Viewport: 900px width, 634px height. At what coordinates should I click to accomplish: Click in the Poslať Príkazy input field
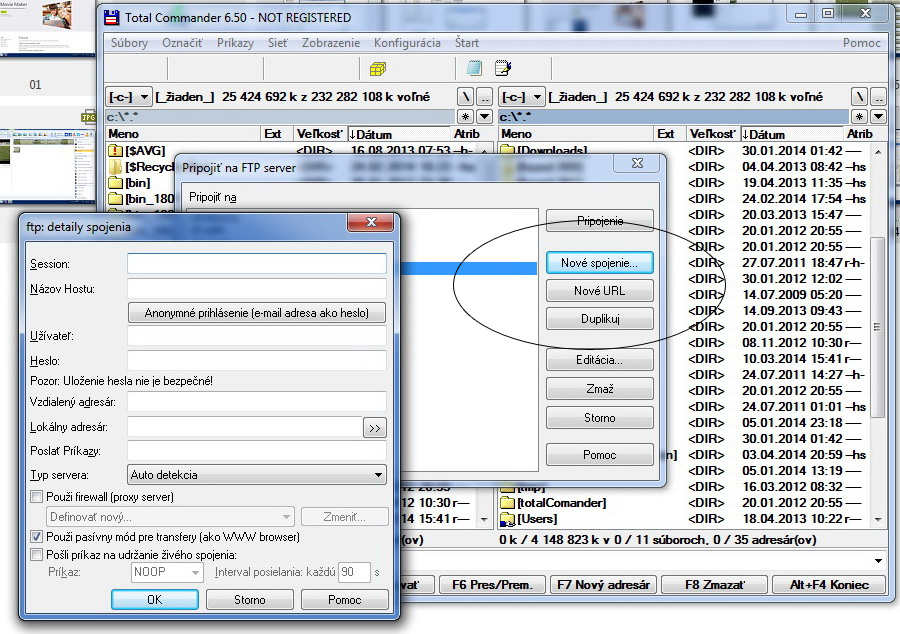click(257, 450)
